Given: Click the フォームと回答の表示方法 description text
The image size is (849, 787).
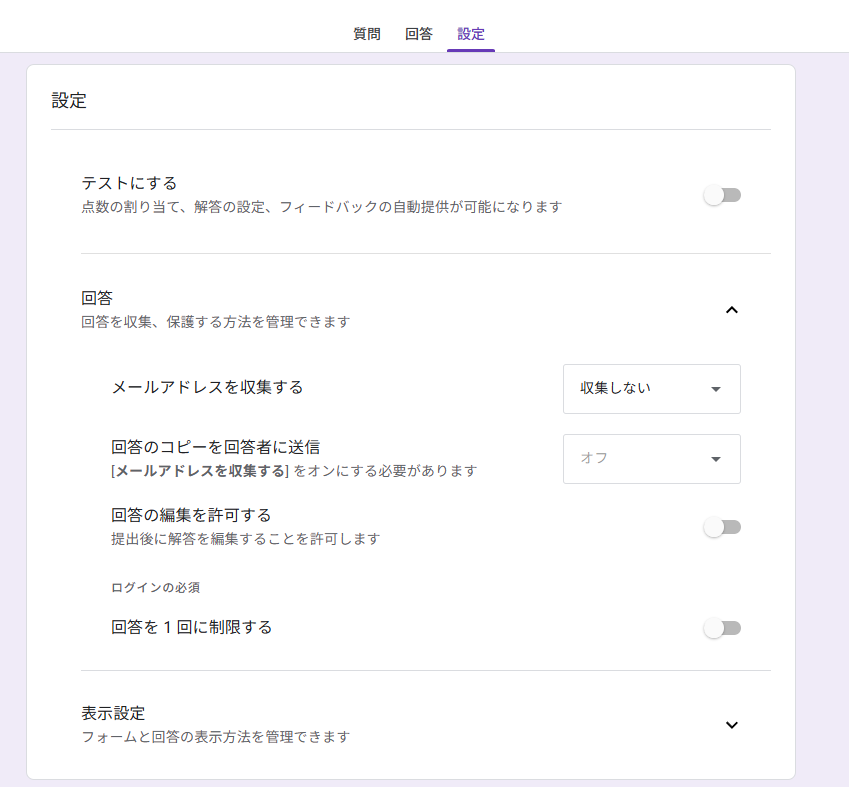Looking at the screenshot, I should pyautogui.click(x=215, y=737).
